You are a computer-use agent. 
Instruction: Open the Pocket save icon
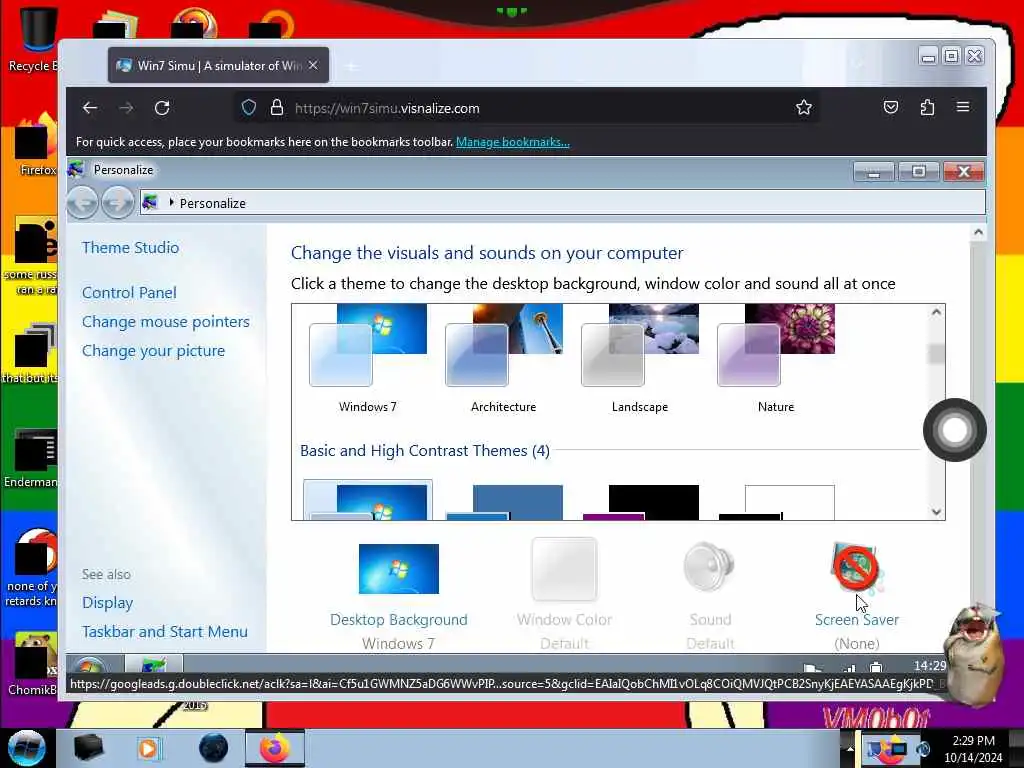click(x=891, y=107)
